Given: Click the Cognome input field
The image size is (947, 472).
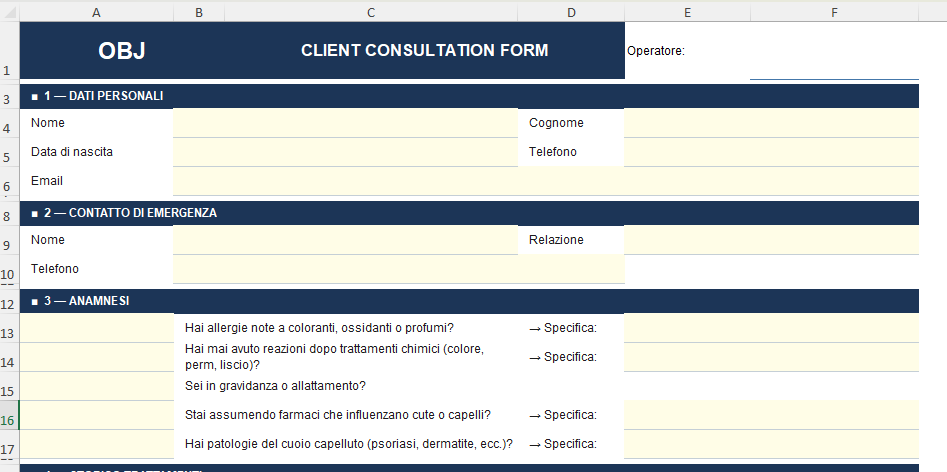Looking at the screenshot, I should pos(771,123).
